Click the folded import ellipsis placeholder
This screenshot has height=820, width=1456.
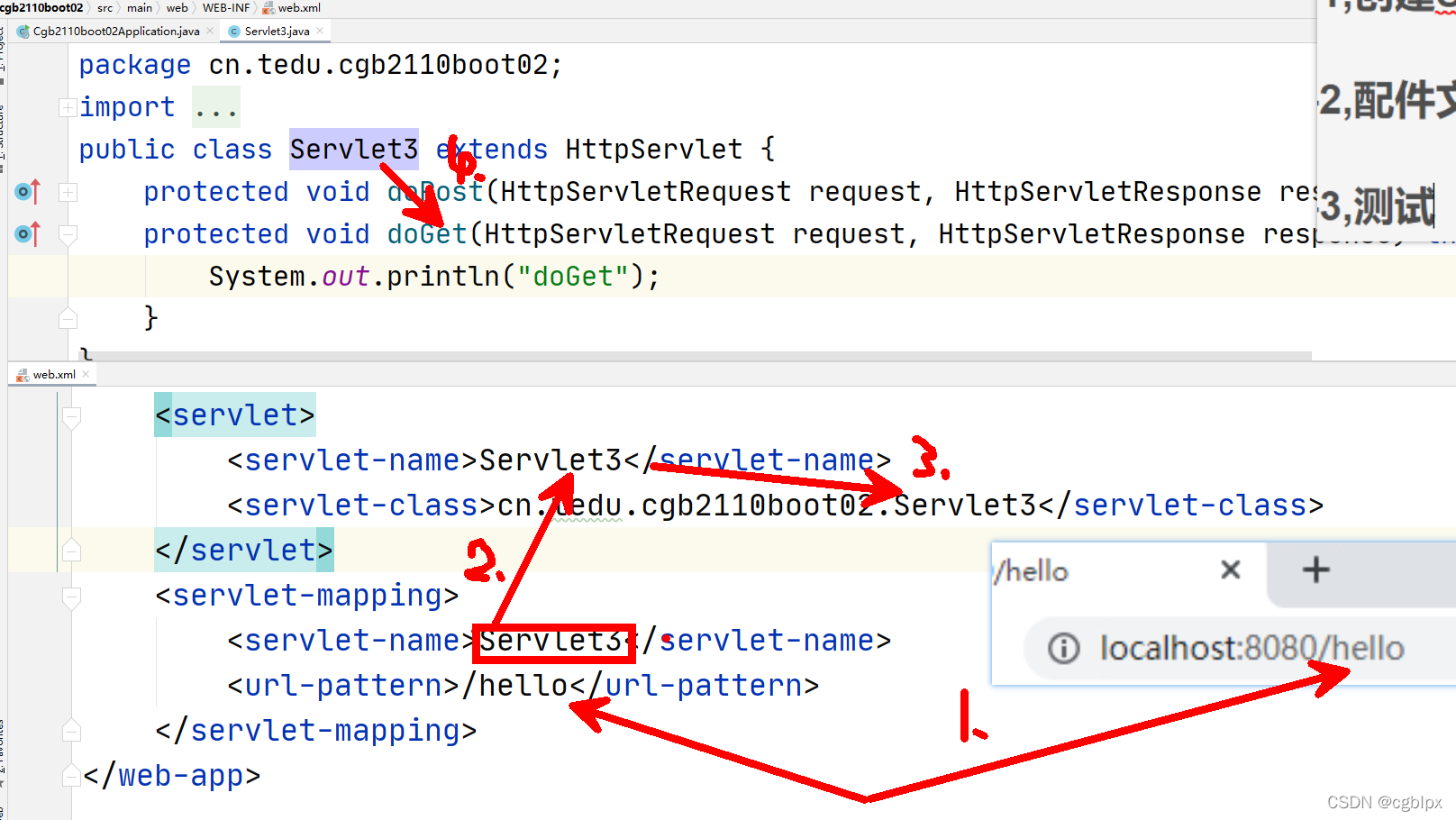pos(216,107)
